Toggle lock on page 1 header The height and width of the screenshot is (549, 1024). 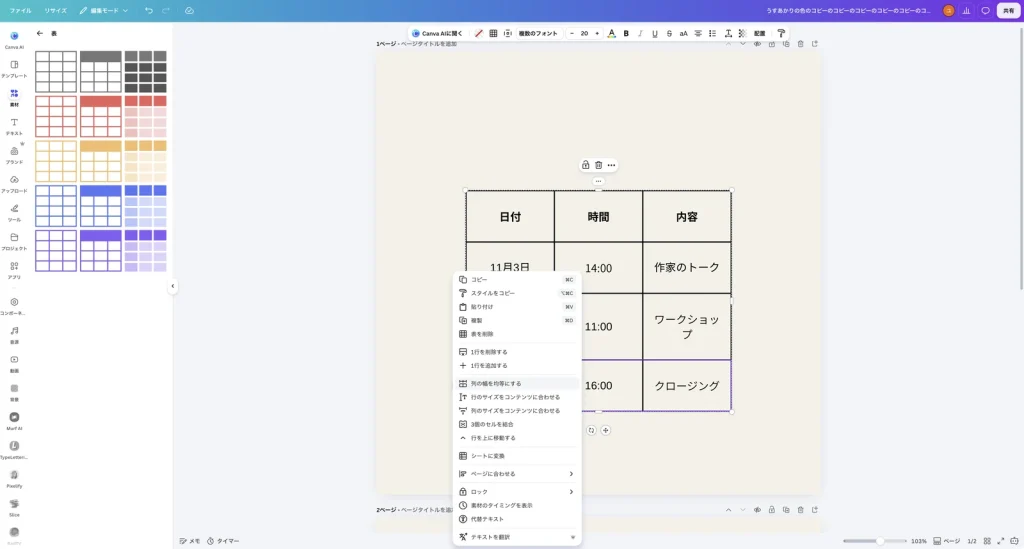(771, 44)
